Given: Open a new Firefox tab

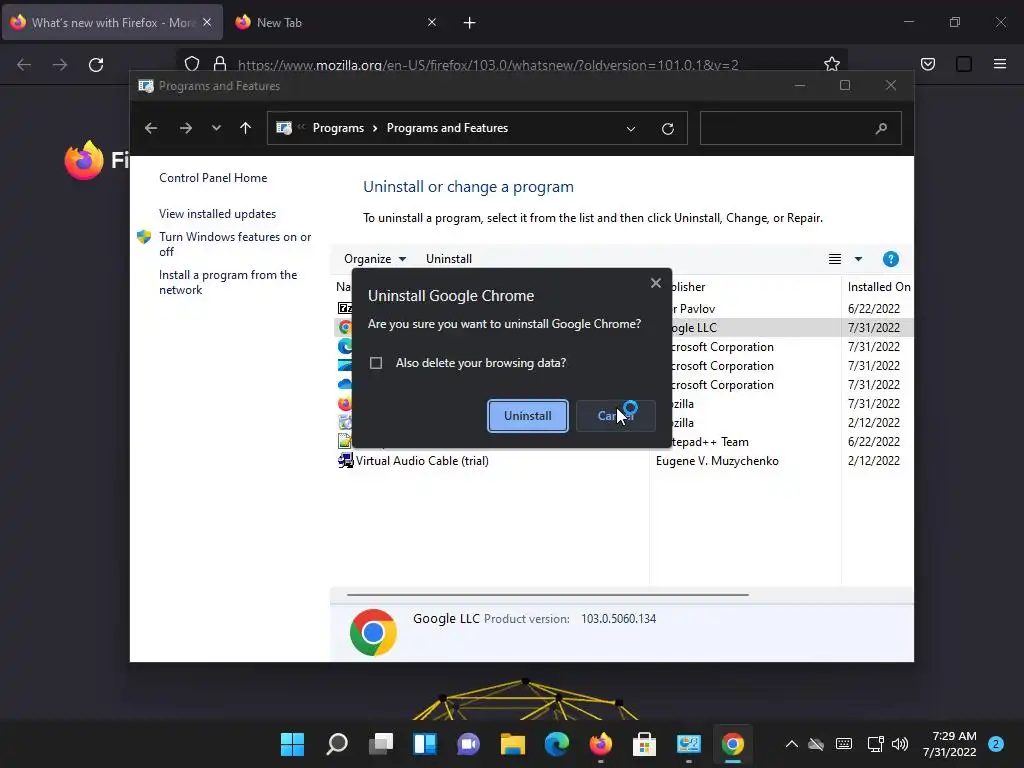Looking at the screenshot, I should [470, 23].
